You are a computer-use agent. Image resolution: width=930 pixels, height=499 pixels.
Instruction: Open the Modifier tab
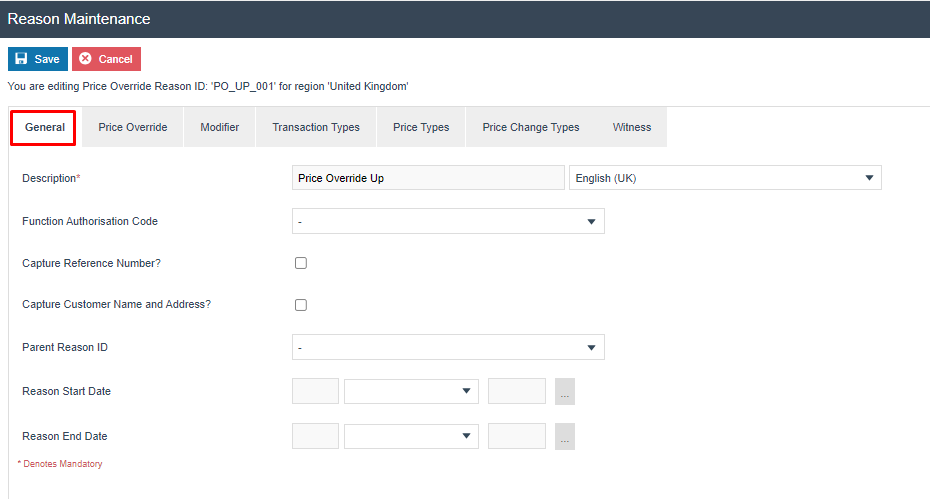coord(219,127)
